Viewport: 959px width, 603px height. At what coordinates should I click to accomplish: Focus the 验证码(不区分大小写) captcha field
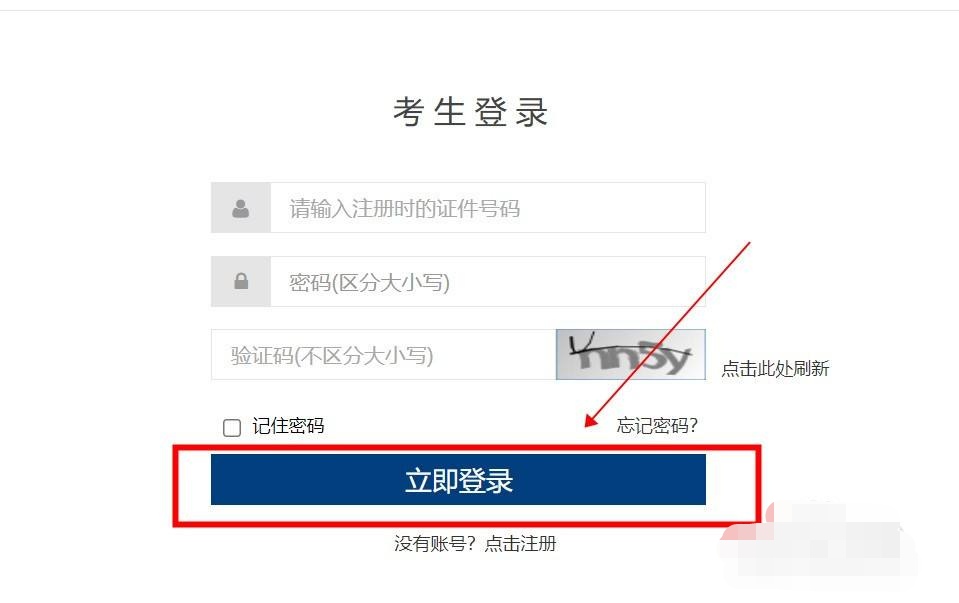383,355
